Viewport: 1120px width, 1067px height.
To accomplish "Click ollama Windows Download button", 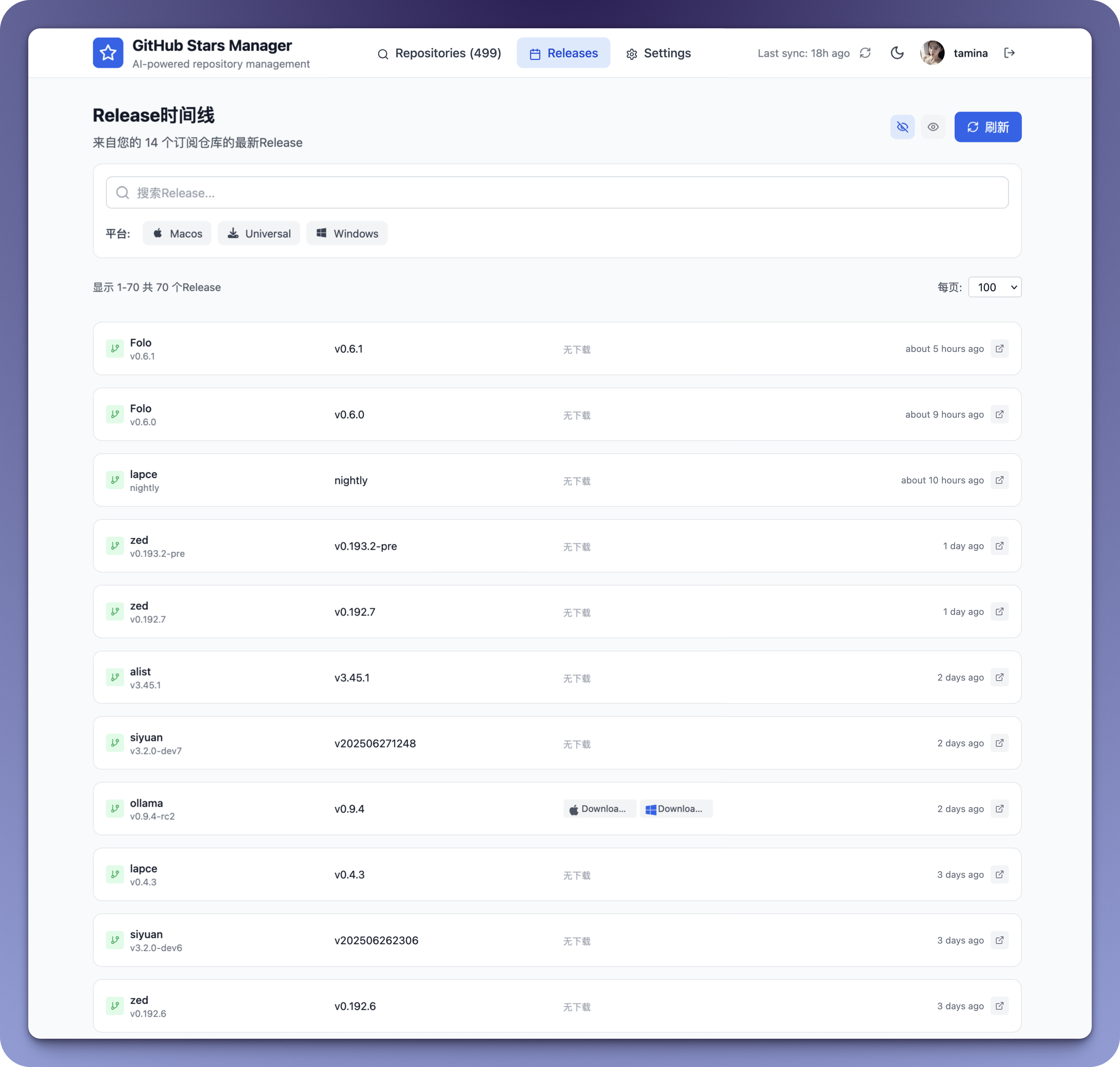I will [675, 809].
